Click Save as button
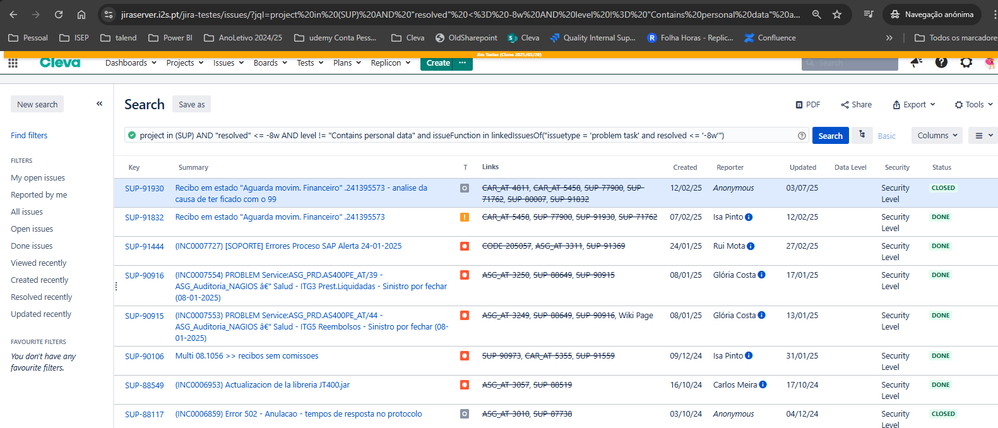 [x=192, y=104]
